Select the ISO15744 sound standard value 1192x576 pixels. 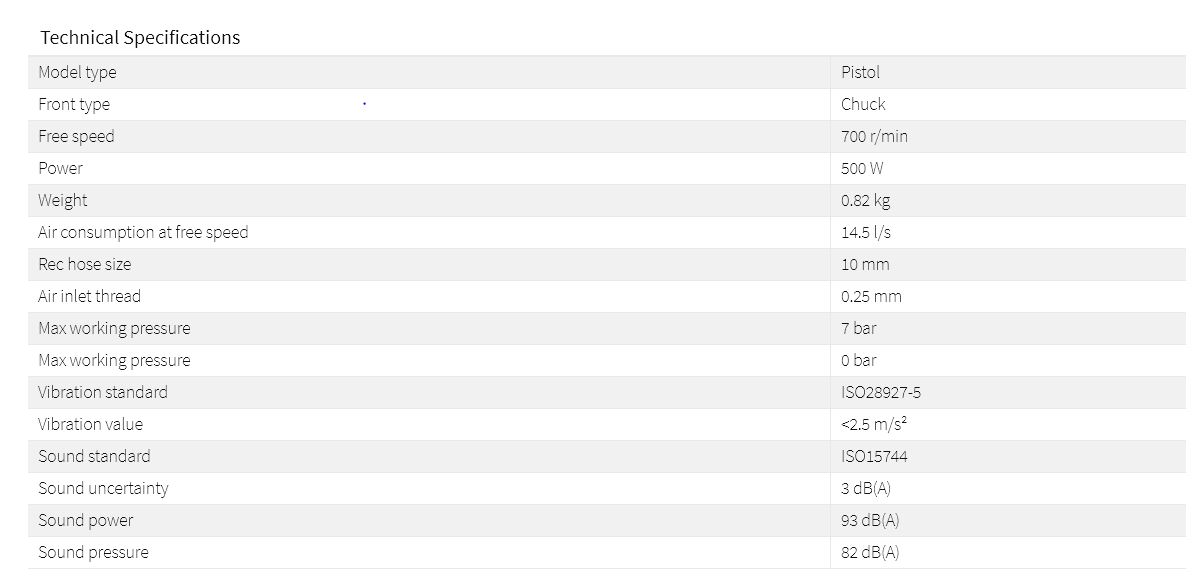(874, 456)
